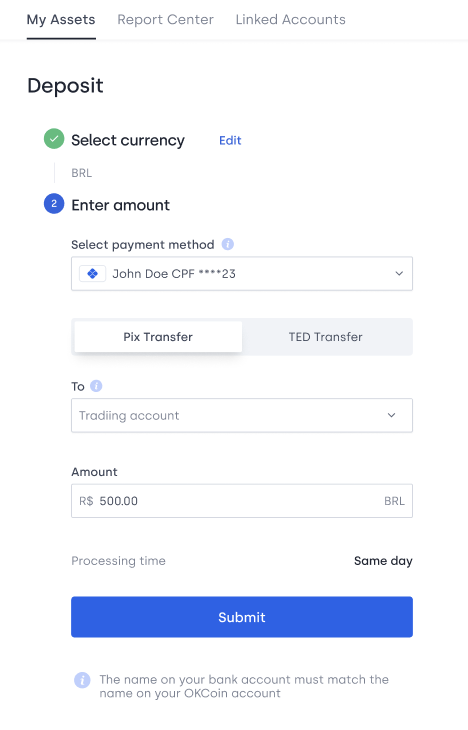The image size is (468, 730).
Task: Switch to Report Center tab
Action: 165,20
